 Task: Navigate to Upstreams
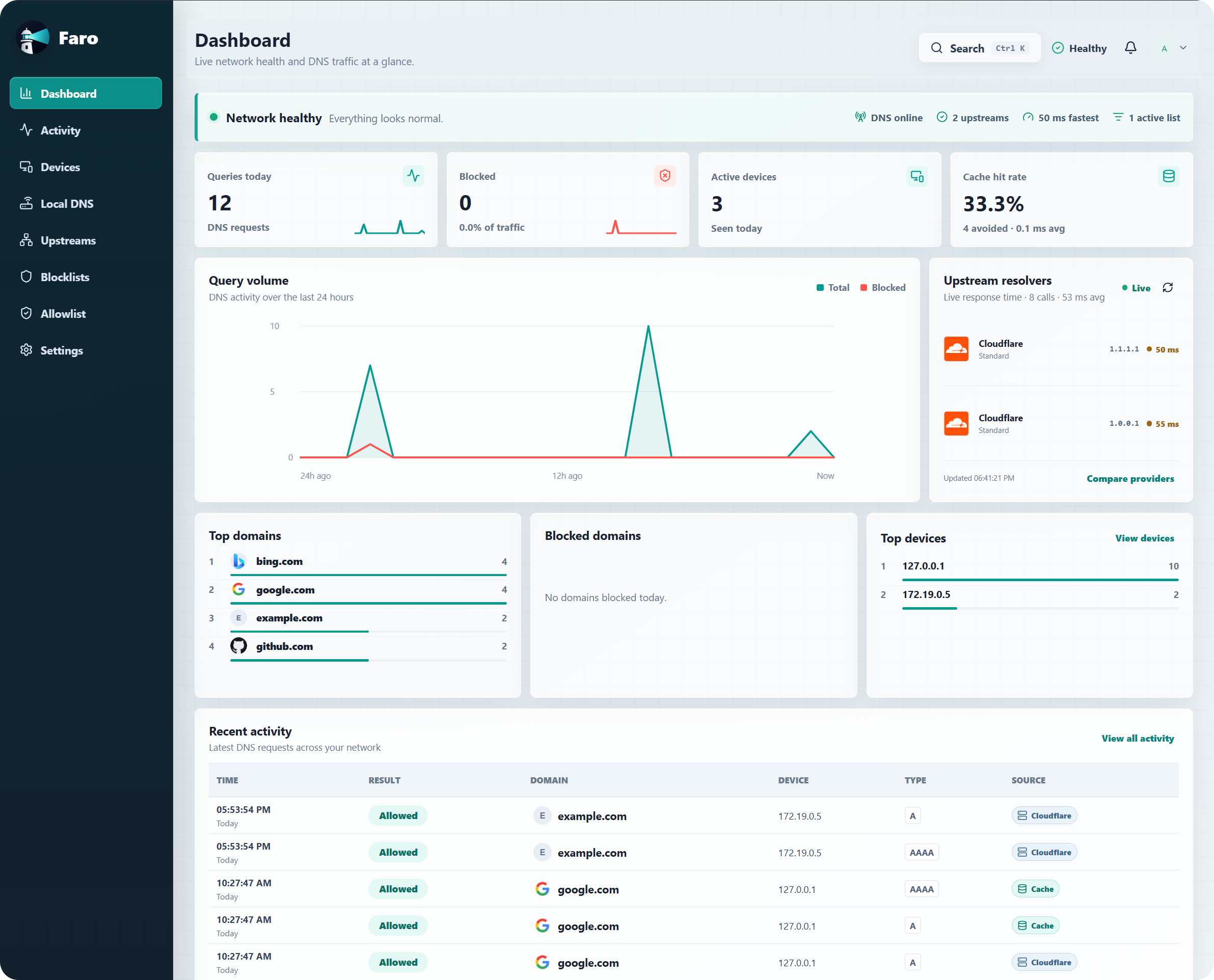point(86,240)
